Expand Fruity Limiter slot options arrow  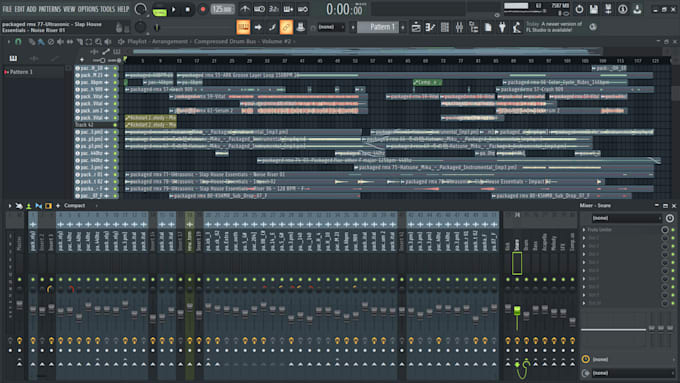(x=584, y=229)
